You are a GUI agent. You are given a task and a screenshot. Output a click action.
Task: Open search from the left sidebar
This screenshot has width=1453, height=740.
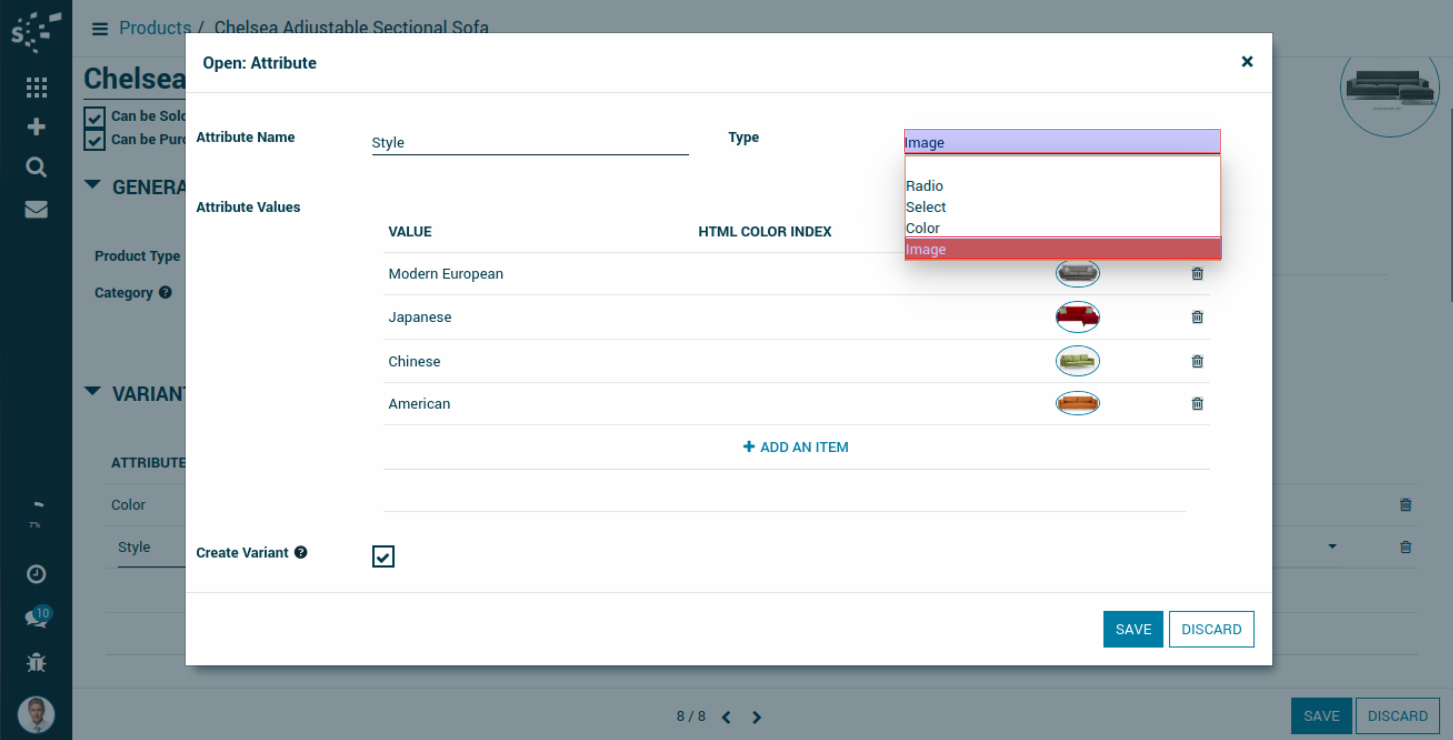click(x=36, y=167)
